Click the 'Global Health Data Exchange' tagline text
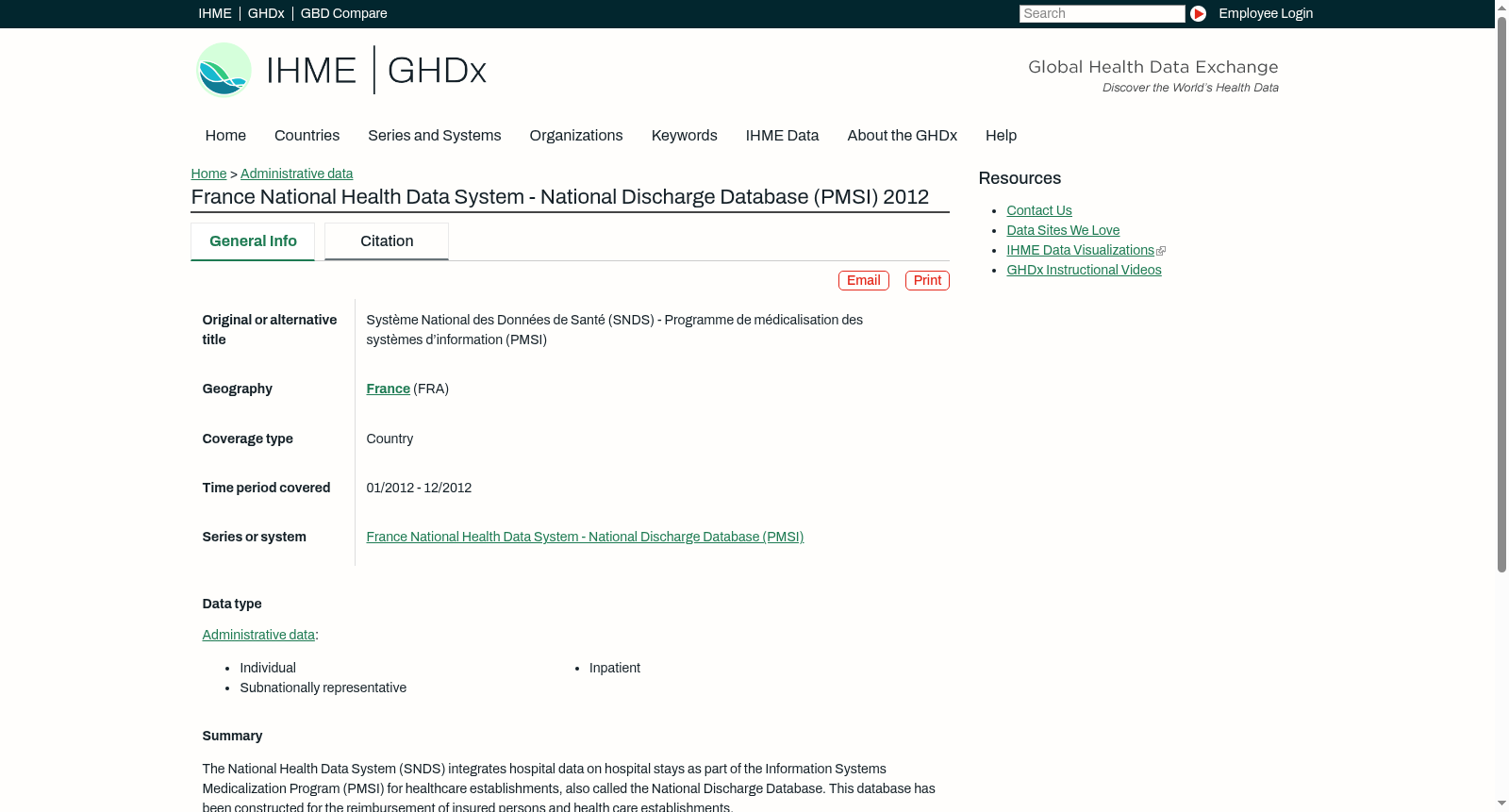 click(x=1153, y=67)
